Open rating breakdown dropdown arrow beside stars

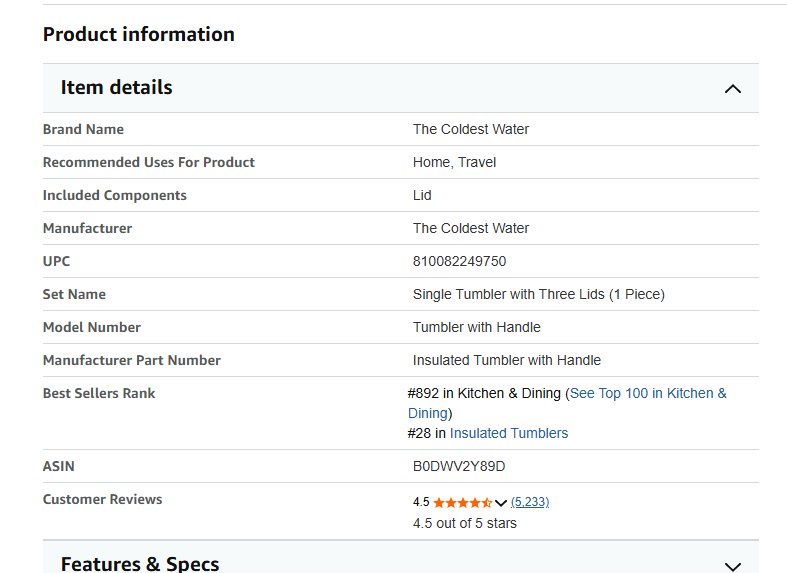(x=500, y=502)
